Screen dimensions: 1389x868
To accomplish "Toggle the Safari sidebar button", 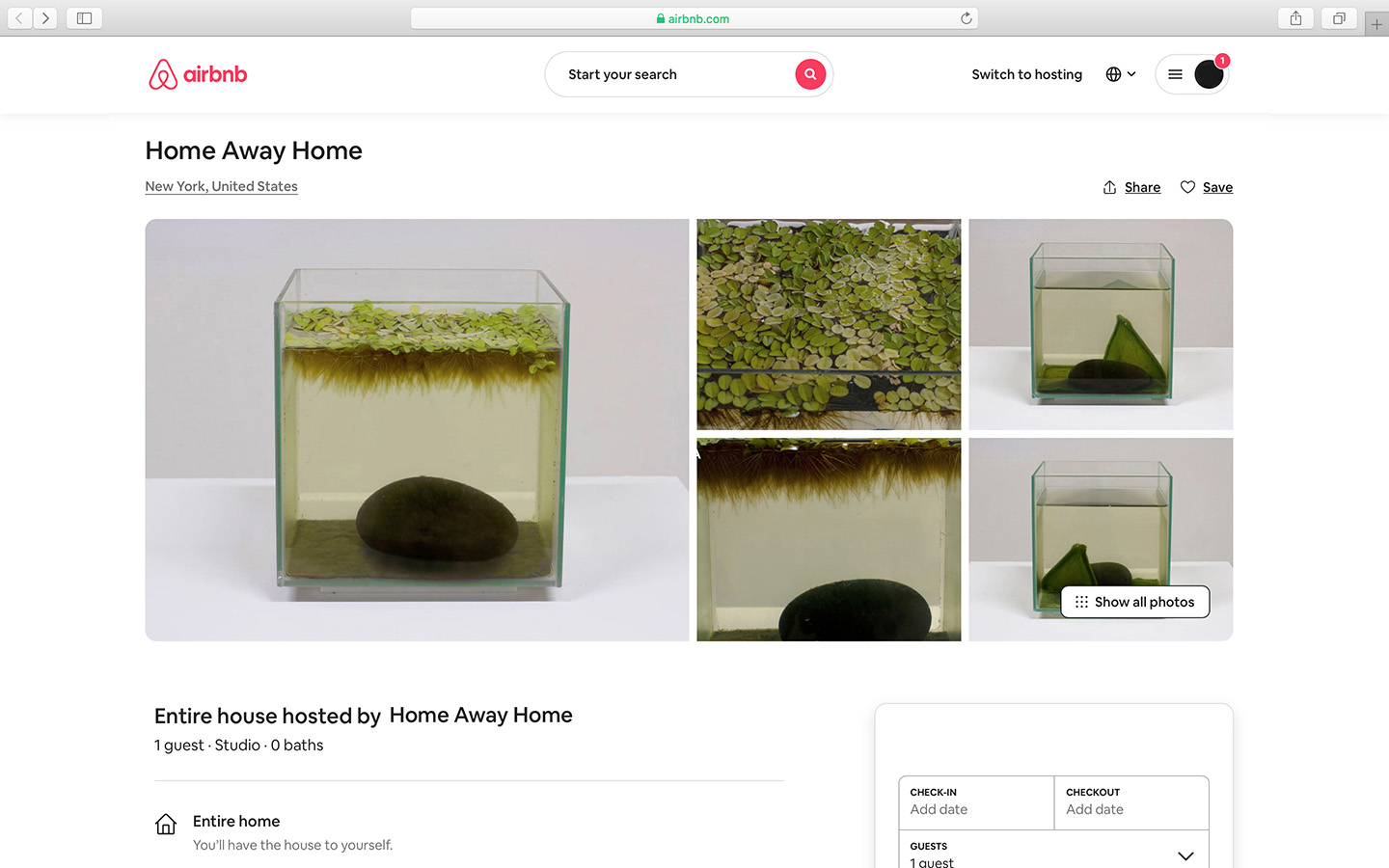I will click(x=84, y=18).
